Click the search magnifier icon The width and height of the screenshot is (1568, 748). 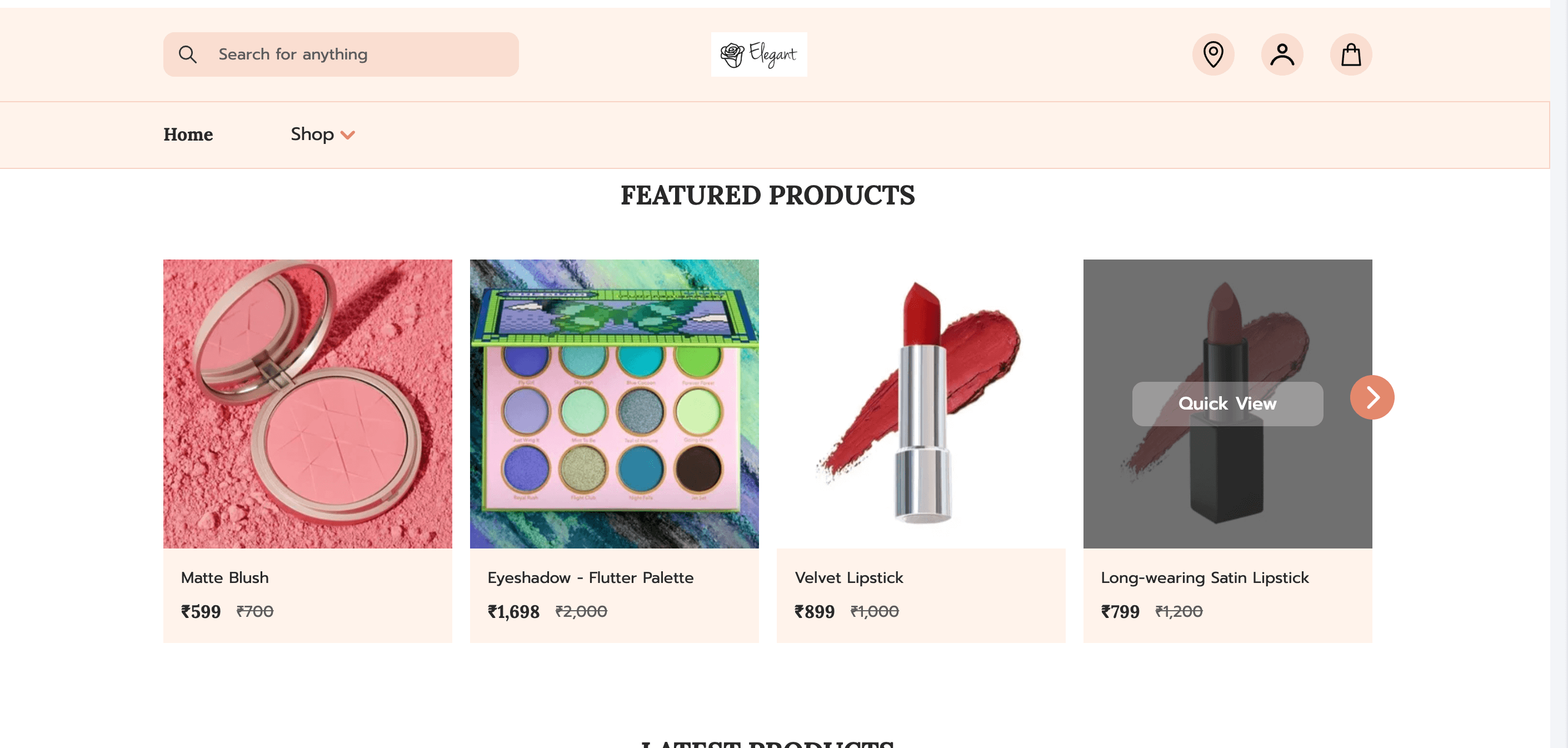187,55
